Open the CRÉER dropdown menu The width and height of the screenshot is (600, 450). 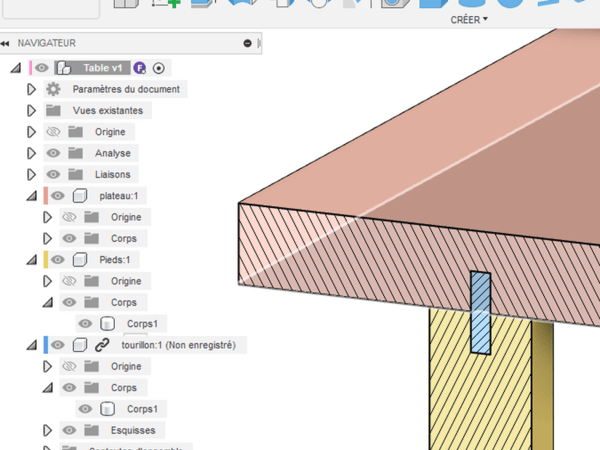point(469,19)
